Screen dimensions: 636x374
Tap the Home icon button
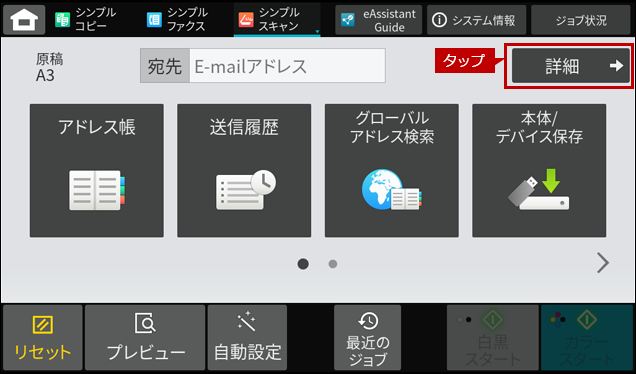tap(24, 19)
